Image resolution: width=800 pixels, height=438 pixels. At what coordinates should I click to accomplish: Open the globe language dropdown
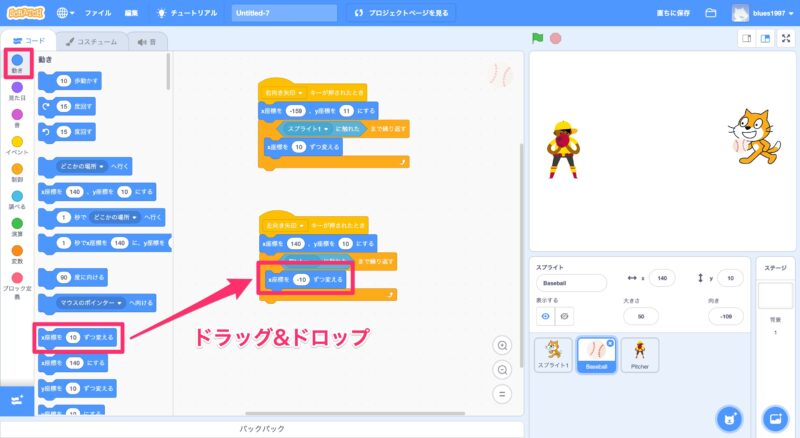point(68,13)
